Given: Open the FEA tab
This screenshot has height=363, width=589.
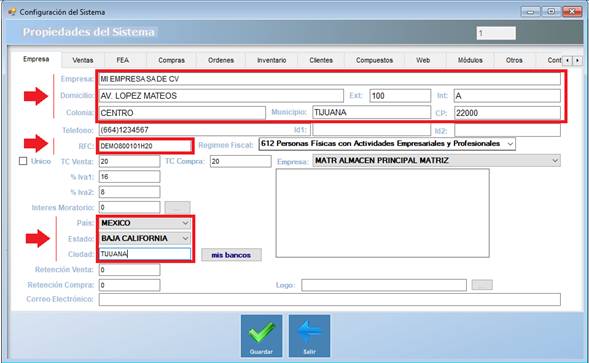Looking at the screenshot, I should 122,60.
